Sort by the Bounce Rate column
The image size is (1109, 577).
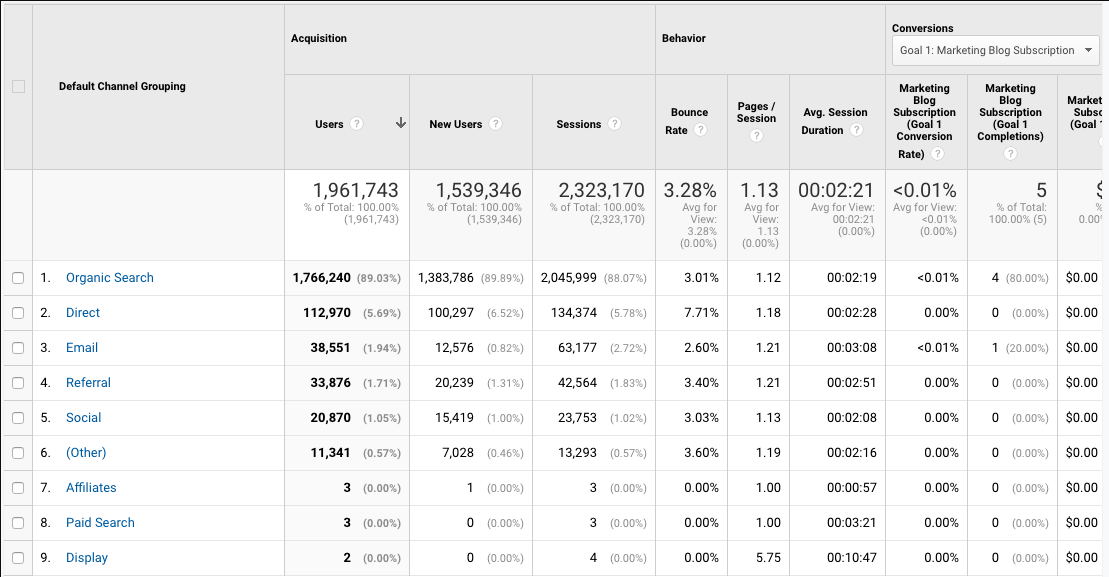689,113
